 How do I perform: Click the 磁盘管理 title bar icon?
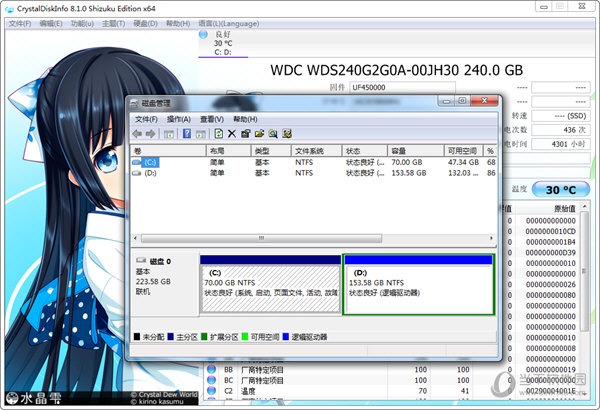pos(134,103)
